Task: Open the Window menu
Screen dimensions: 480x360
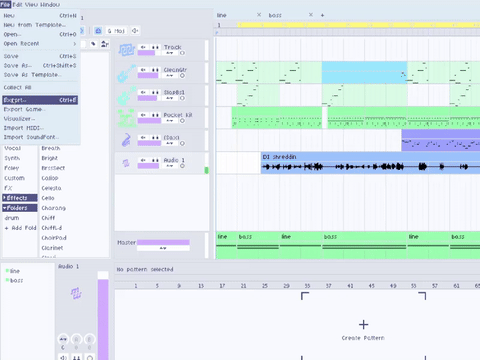Action: (50, 4)
